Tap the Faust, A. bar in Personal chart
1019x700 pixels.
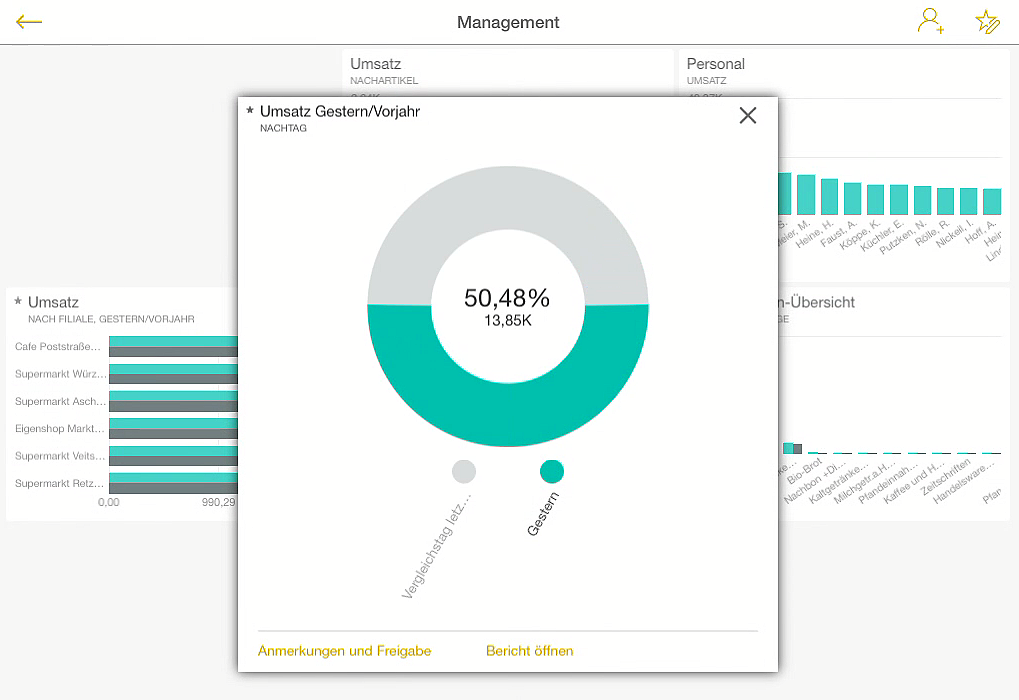coord(829,196)
